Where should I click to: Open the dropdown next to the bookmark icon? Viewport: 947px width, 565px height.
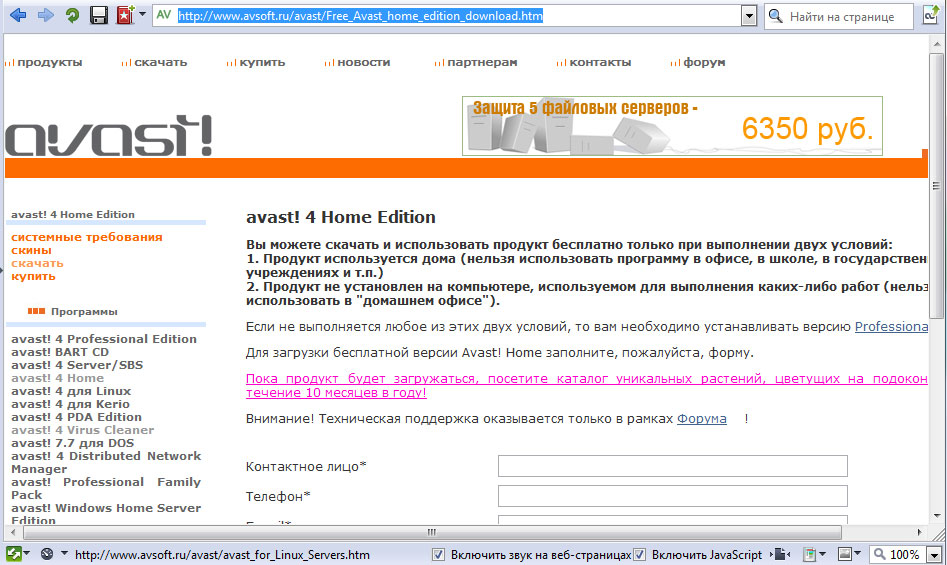pyautogui.click(x=143, y=14)
